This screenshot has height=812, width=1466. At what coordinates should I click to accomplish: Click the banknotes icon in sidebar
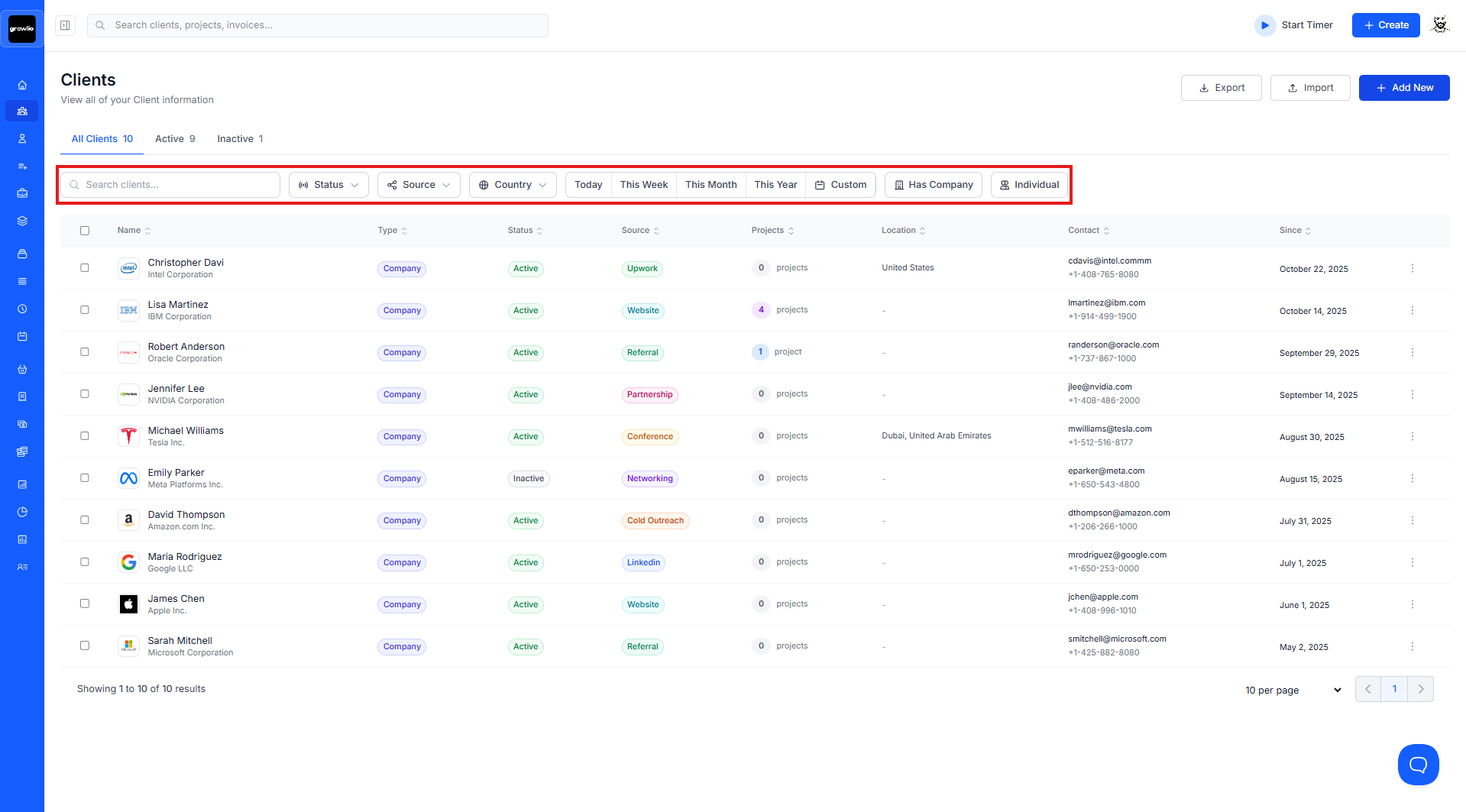tap(22, 424)
